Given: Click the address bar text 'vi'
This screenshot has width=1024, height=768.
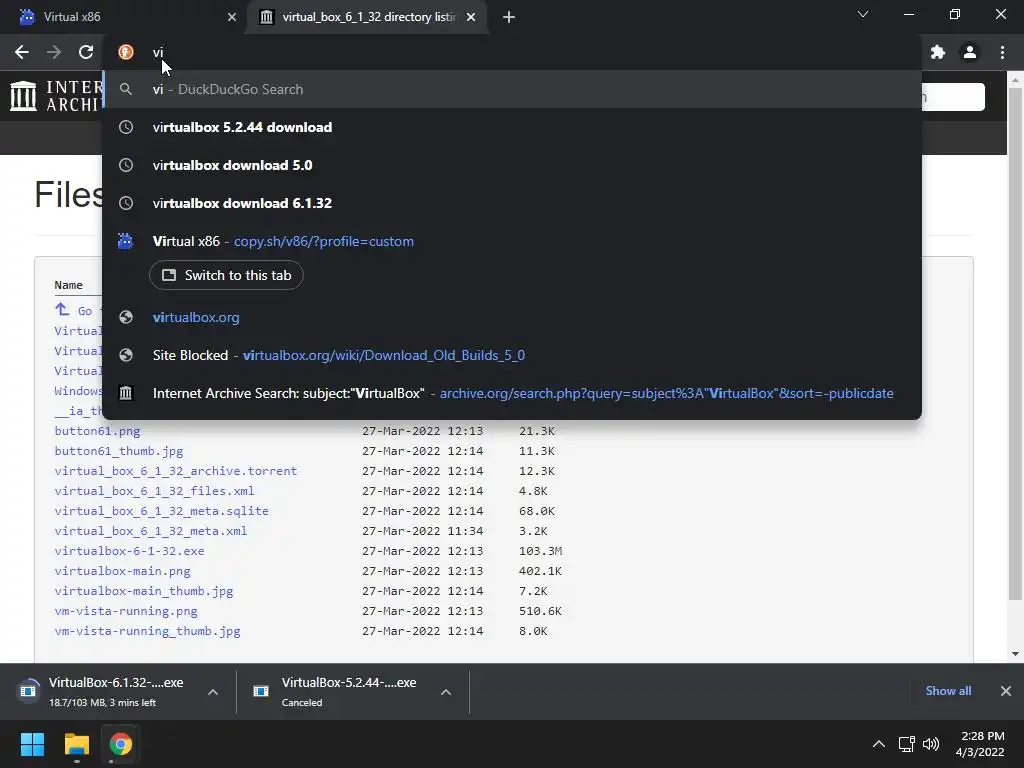Looking at the screenshot, I should pos(158,52).
